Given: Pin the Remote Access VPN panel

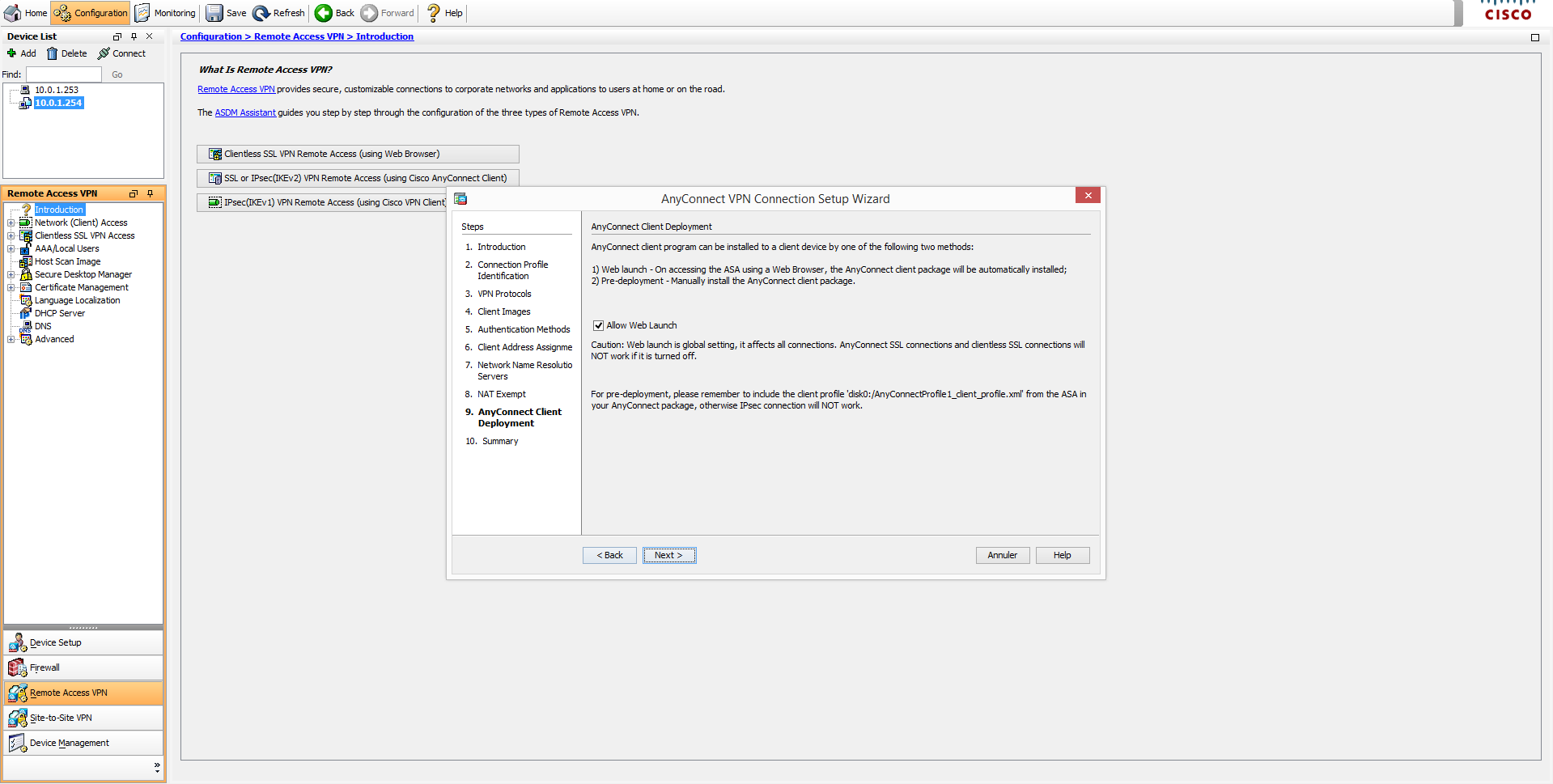Looking at the screenshot, I should coord(150,193).
